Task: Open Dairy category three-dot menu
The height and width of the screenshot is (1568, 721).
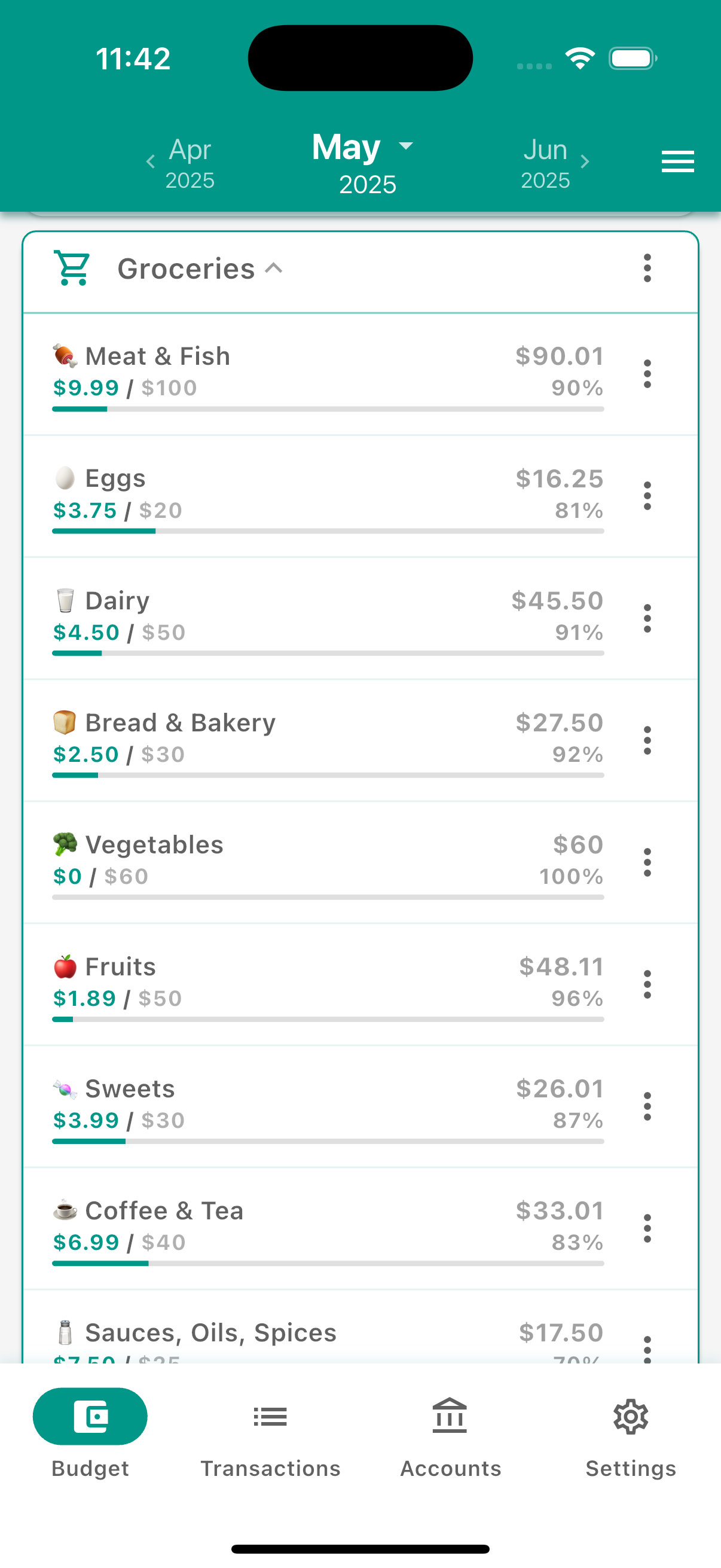Action: coord(647,618)
